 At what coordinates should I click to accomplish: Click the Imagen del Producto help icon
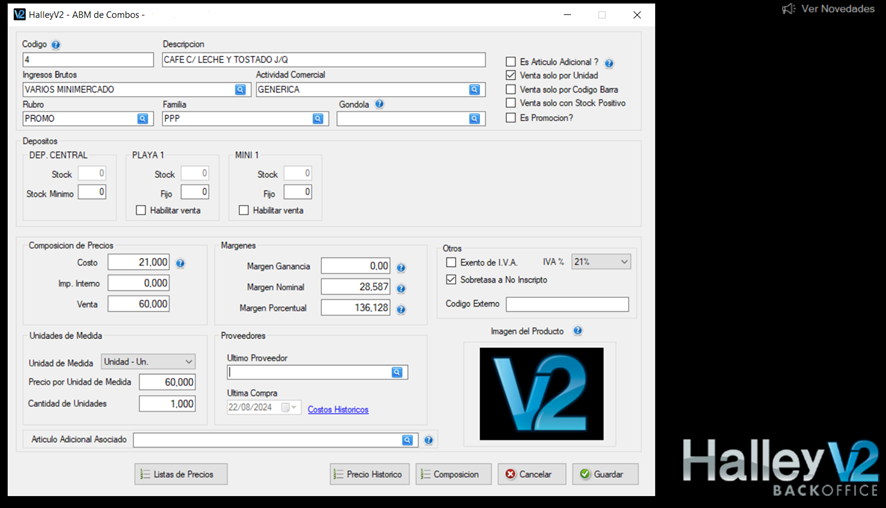point(577,331)
